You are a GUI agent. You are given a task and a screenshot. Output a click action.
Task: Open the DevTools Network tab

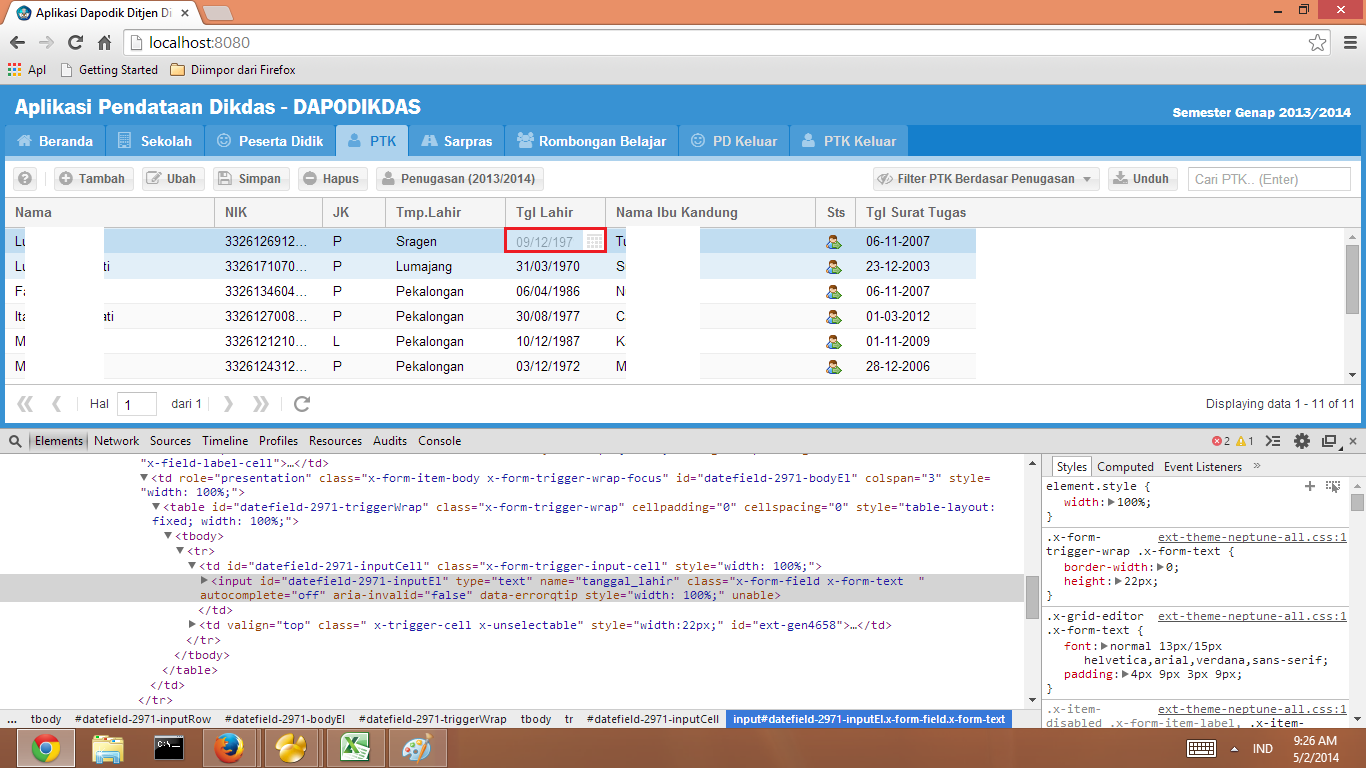(x=117, y=441)
